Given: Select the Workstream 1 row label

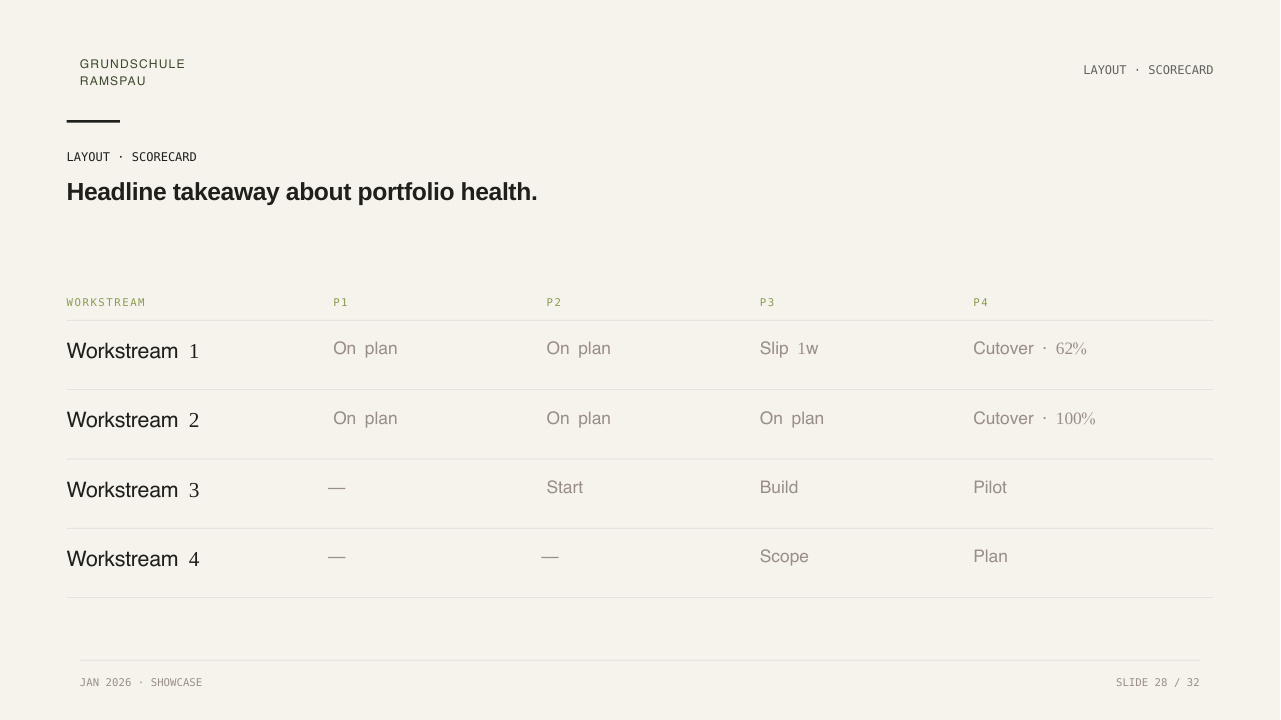Looking at the screenshot, I should coord(133,351).
